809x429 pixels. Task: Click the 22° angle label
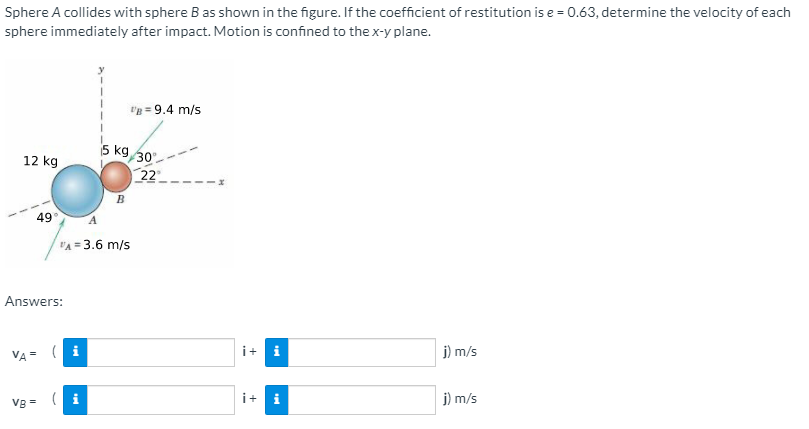click(x=150, y=176)
